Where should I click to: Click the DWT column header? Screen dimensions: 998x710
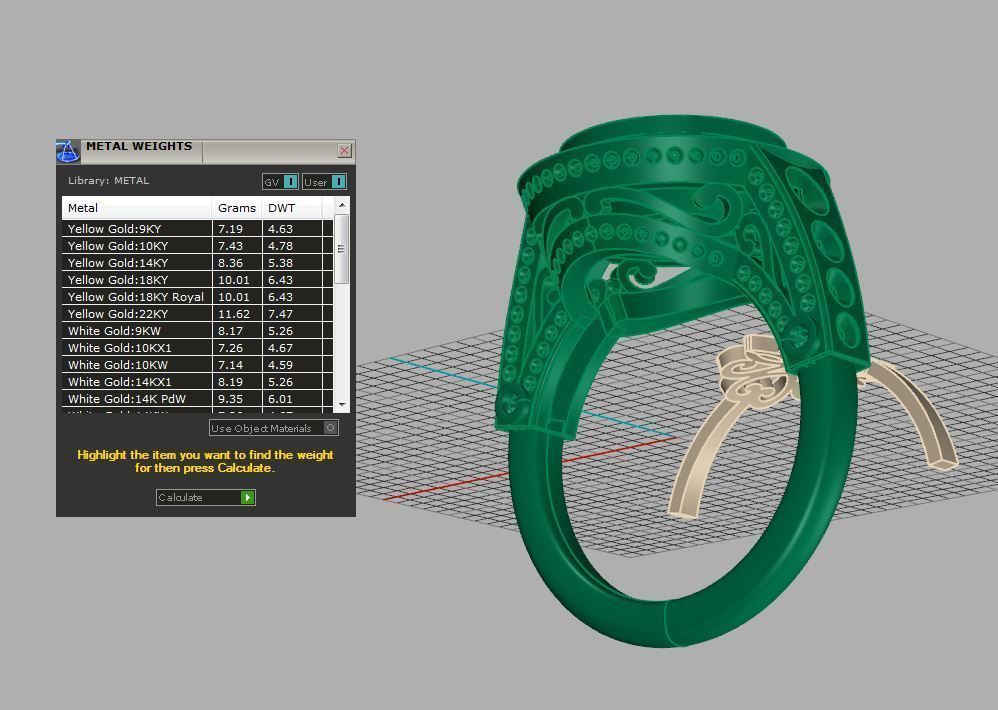point(292,208)
